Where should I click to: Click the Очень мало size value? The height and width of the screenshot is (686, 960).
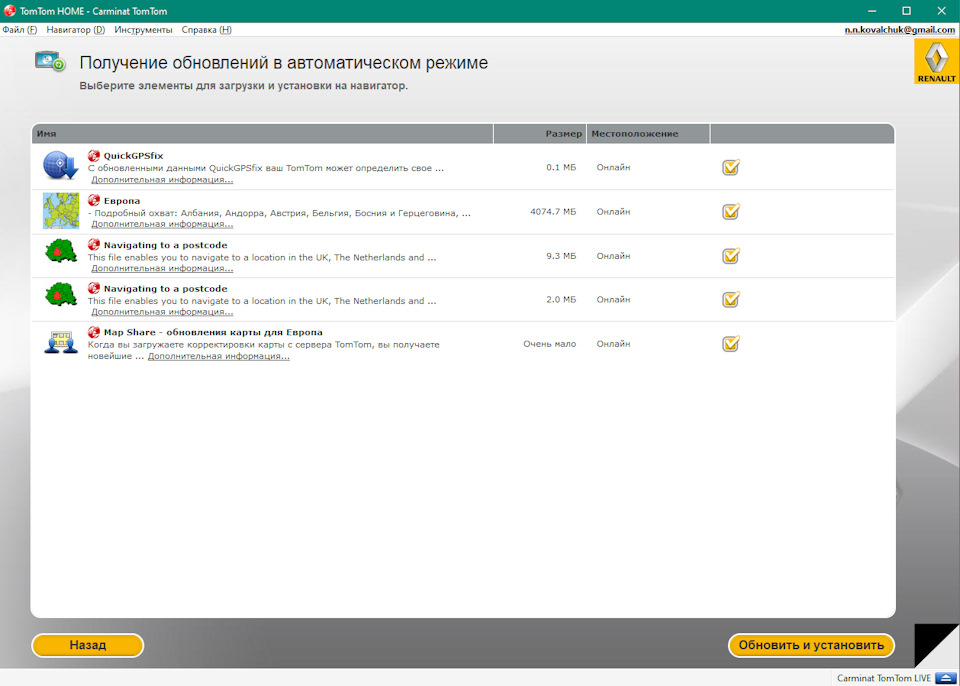(550, 344)
